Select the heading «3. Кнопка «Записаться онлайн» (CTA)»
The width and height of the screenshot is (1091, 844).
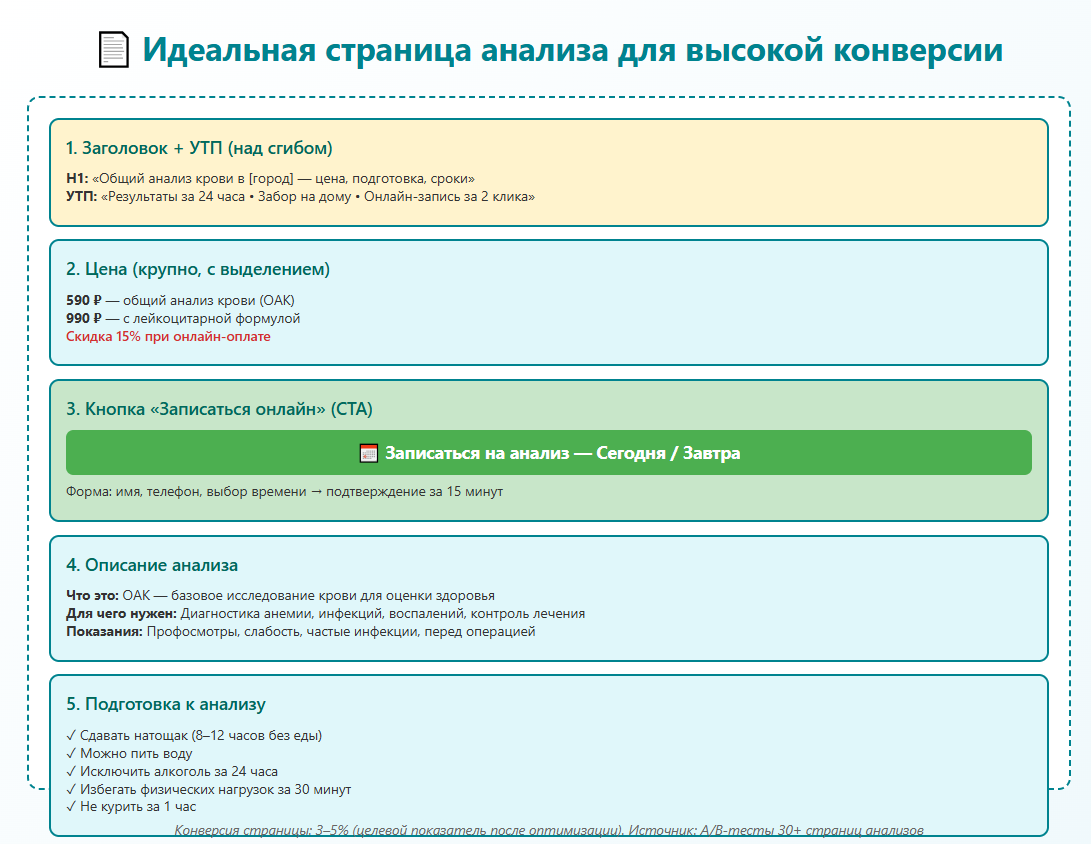pos(219,409)
